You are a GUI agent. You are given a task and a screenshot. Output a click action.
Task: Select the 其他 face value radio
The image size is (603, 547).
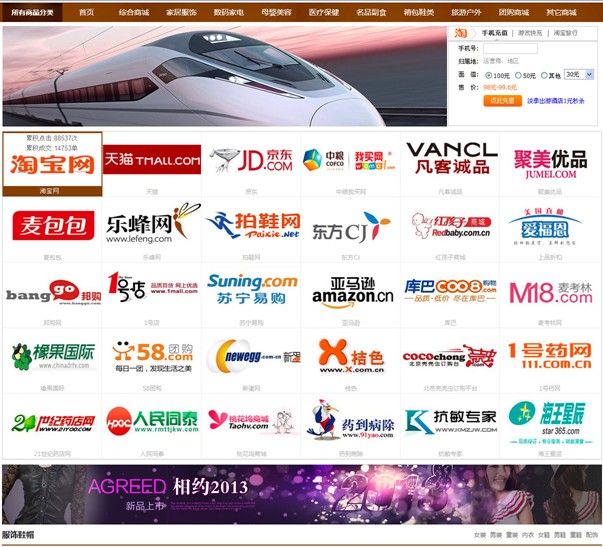544,75
